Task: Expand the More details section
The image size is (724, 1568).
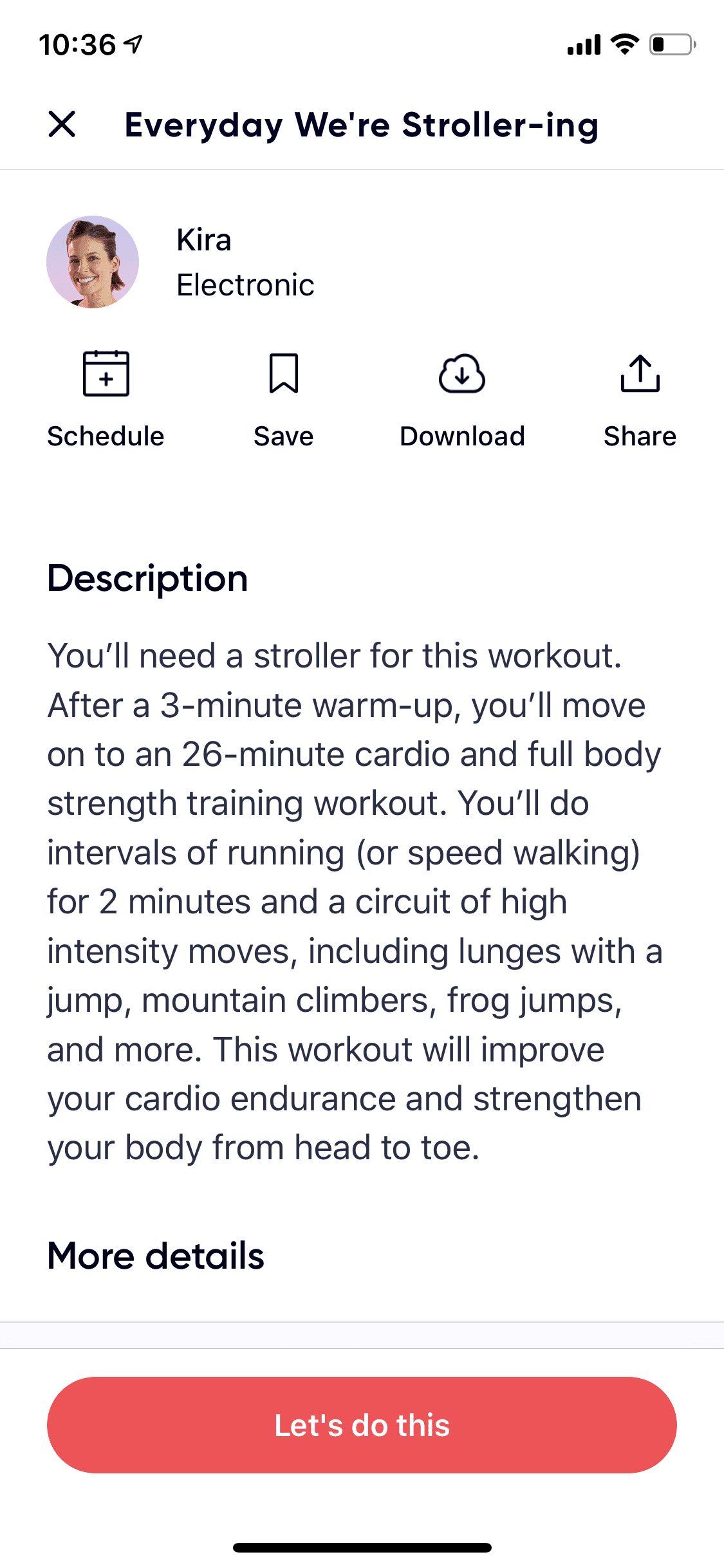Action: coord(156,1255)
